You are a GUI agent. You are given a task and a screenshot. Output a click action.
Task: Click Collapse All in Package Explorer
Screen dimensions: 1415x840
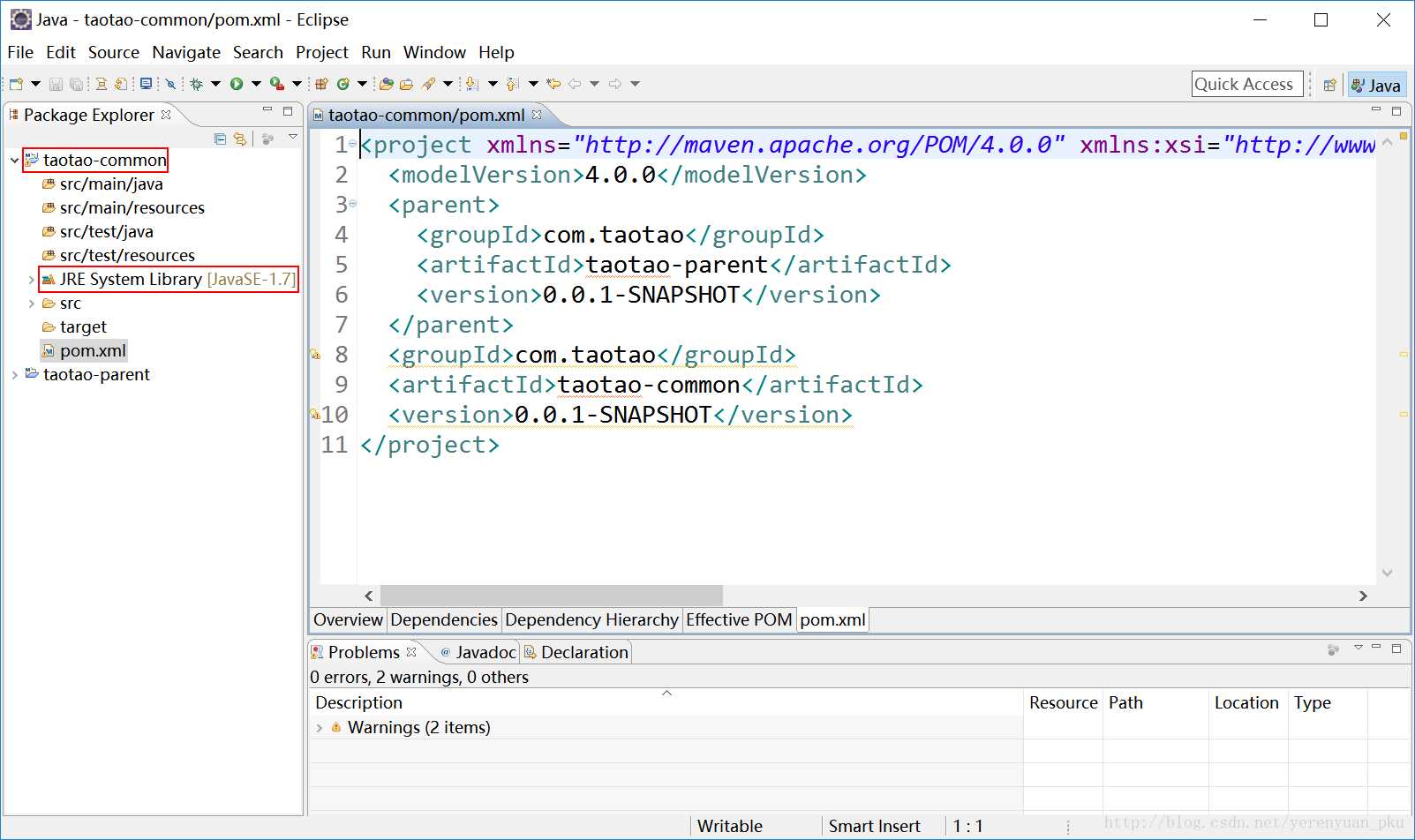pyautogui.click(x=221, y=139)
